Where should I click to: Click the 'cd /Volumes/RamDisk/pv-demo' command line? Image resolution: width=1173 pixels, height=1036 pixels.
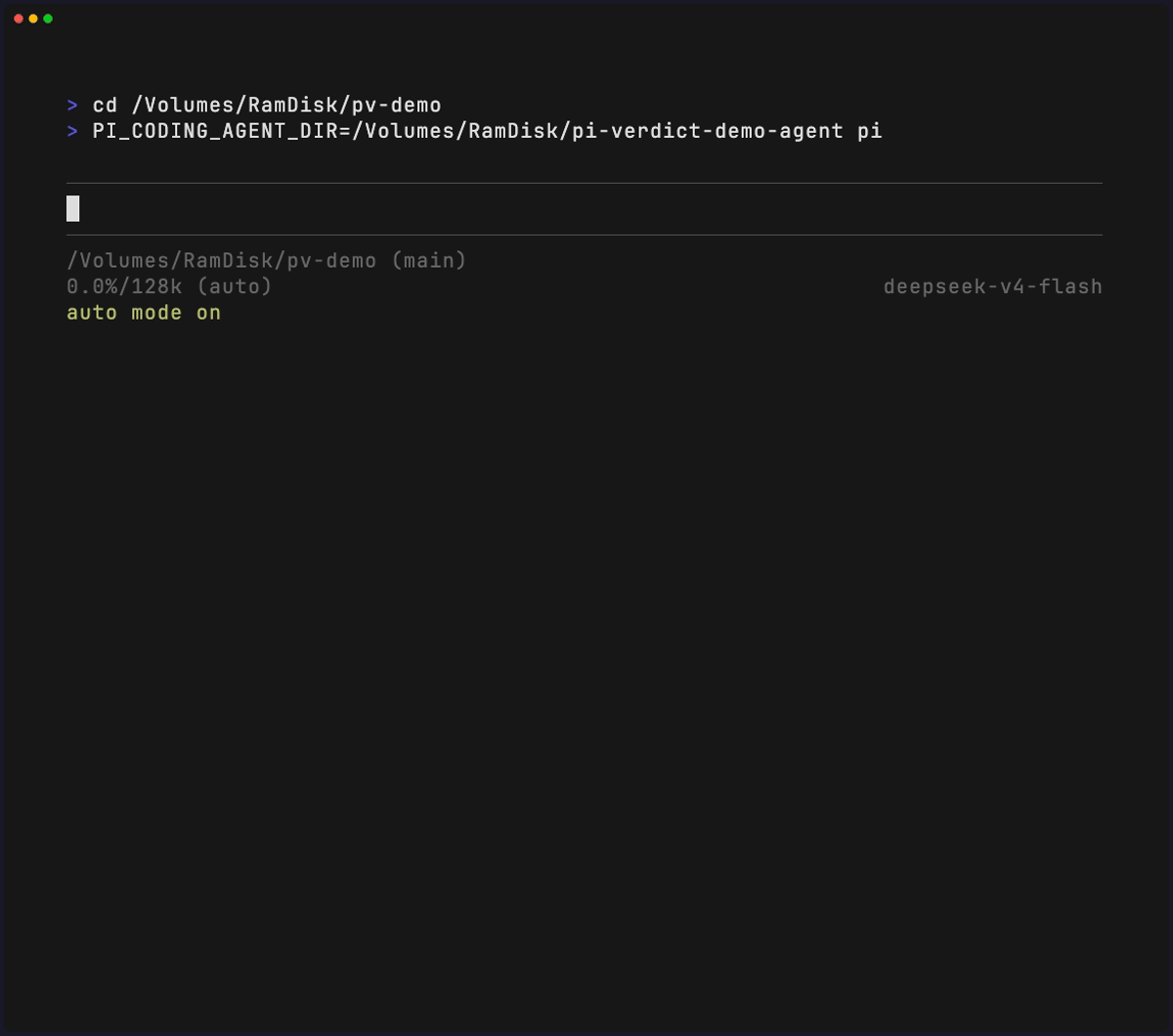pyautogui.click(x=267, y=105)
